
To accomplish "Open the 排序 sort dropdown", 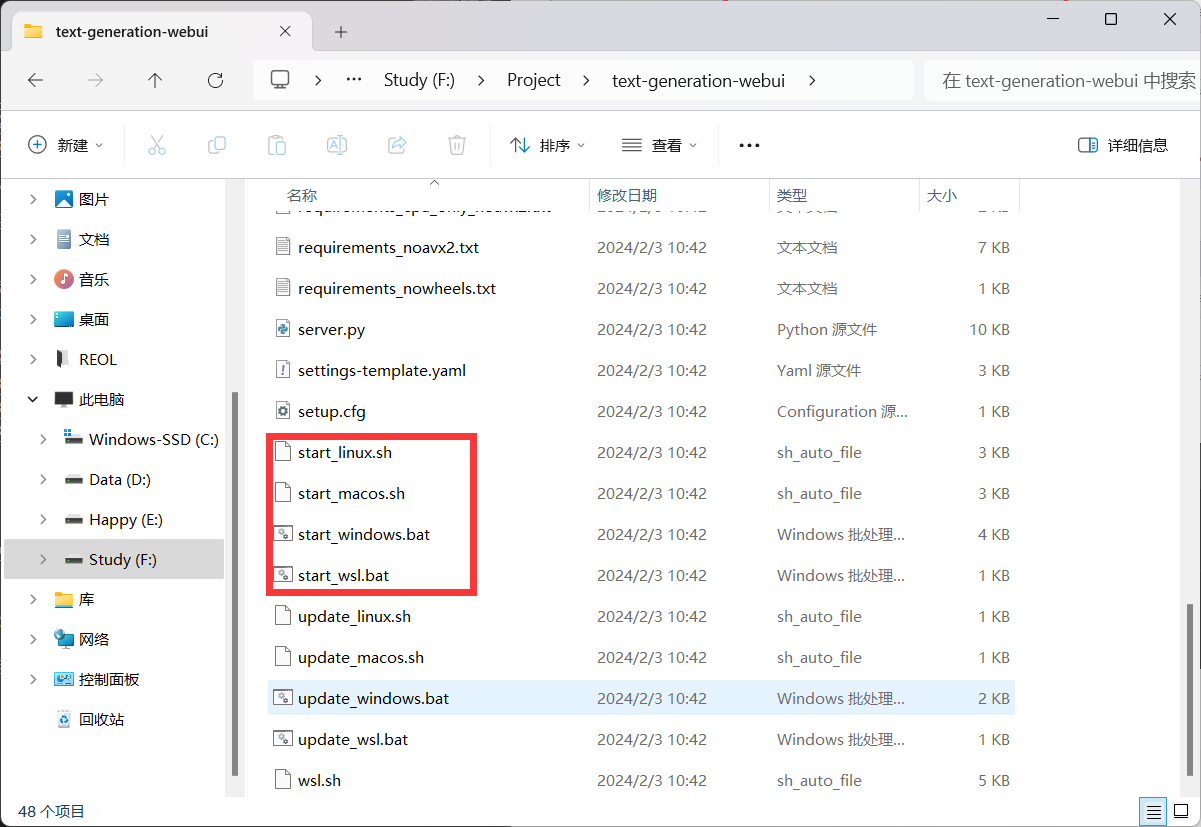I will (547, 145).
